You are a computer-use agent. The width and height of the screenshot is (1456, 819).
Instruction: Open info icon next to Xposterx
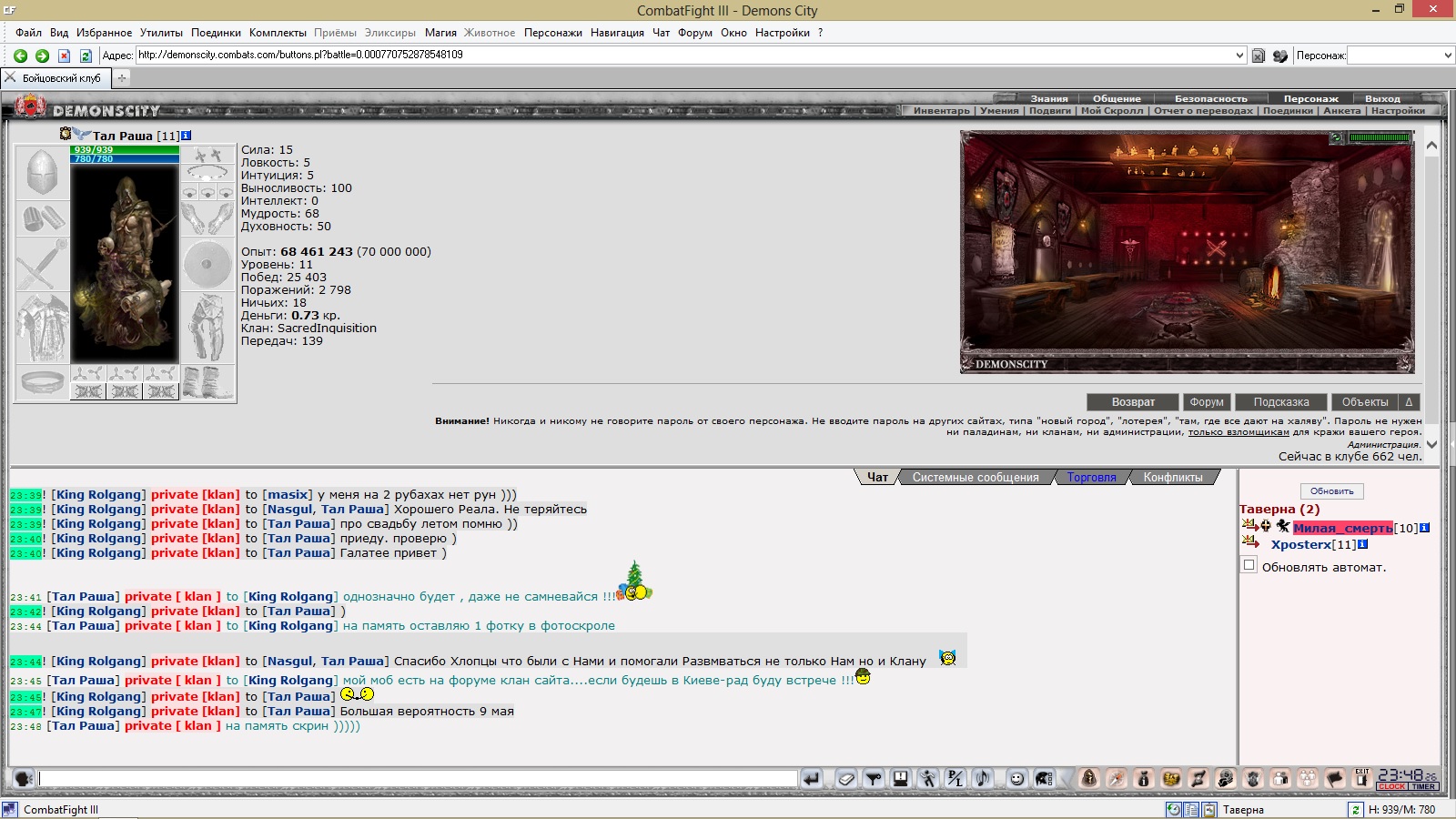coord(1362,544)
